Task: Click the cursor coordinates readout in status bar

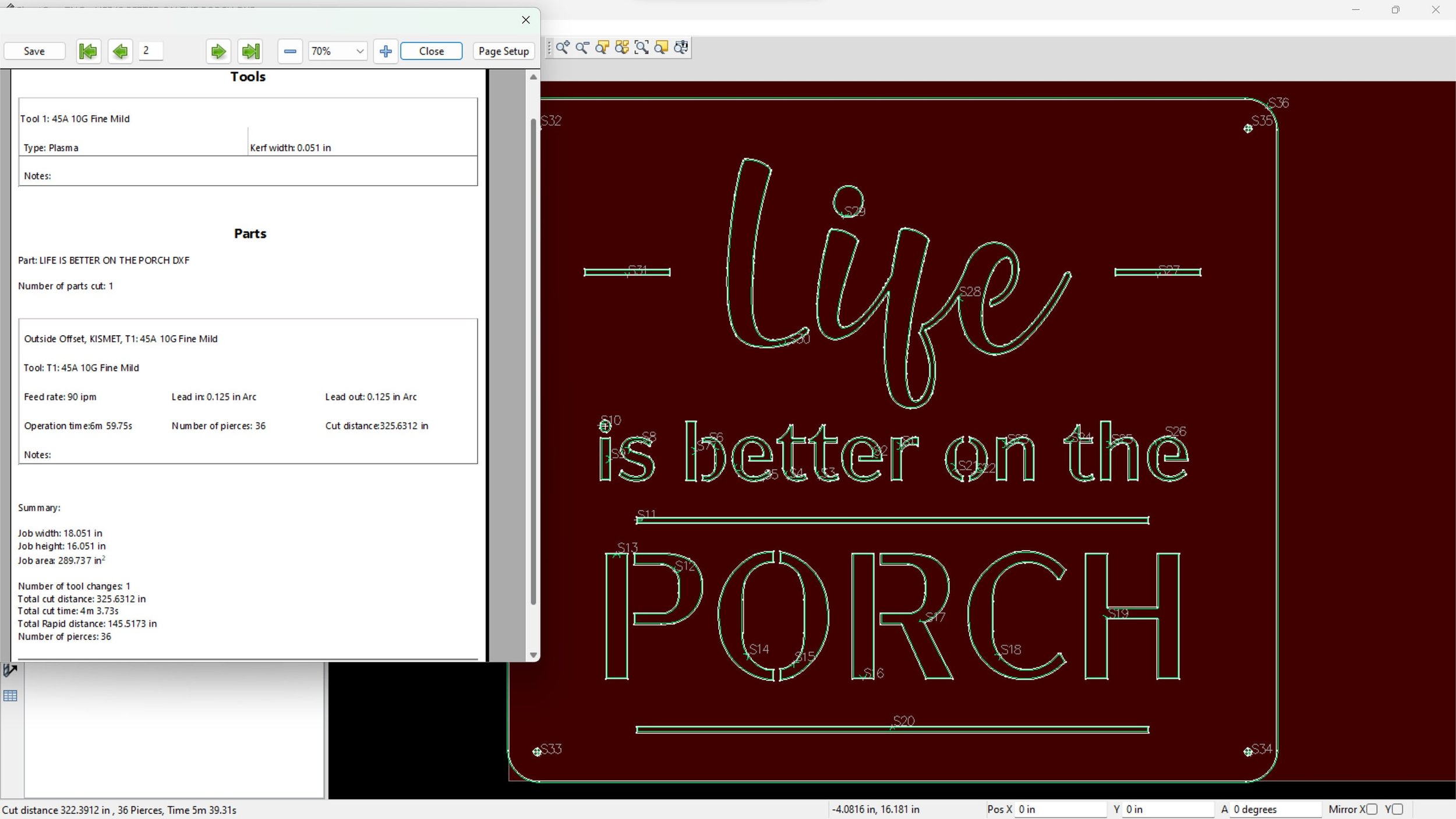Action: (875, 809)
